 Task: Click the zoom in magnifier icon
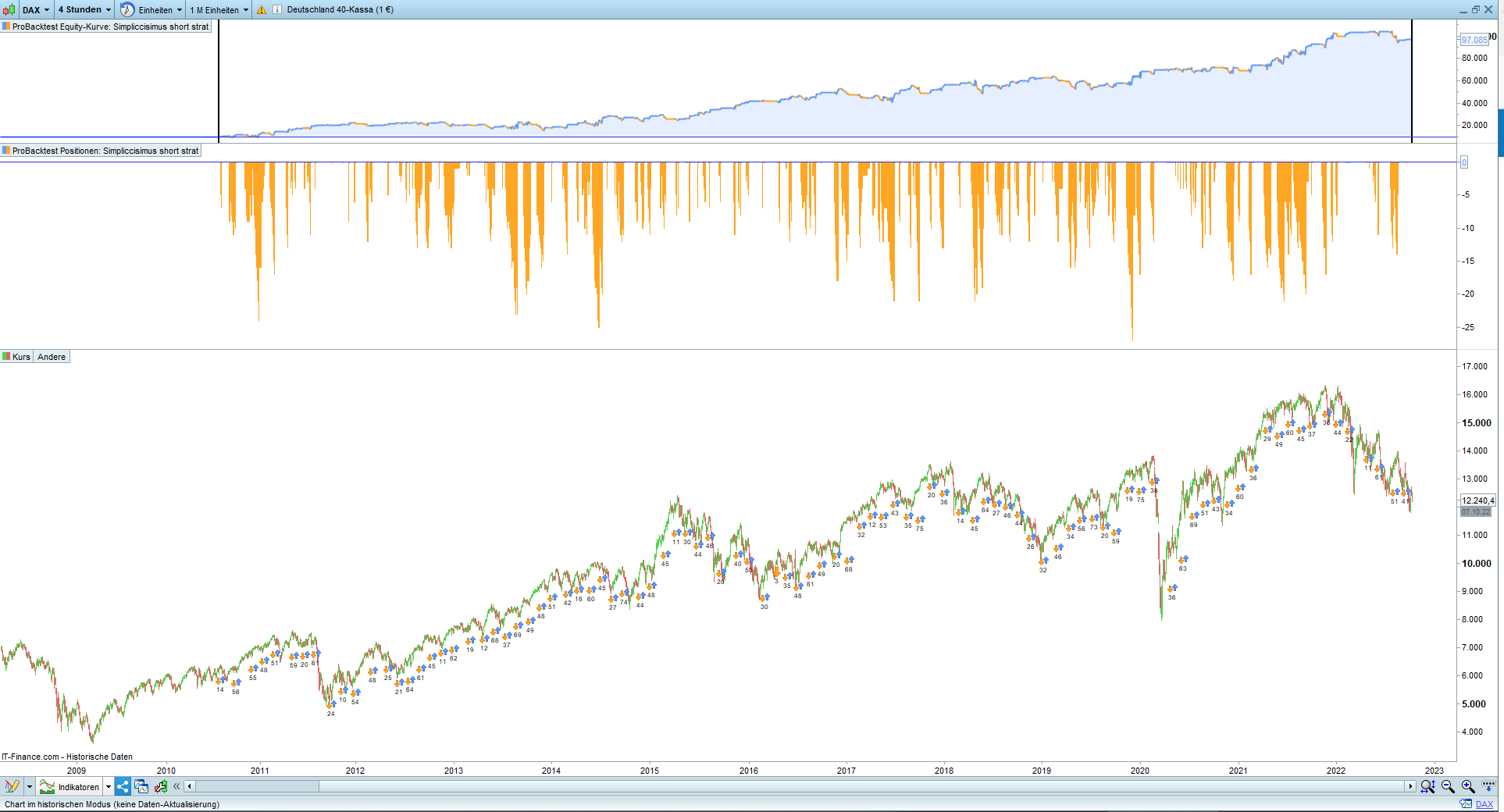click(1468, 786)
